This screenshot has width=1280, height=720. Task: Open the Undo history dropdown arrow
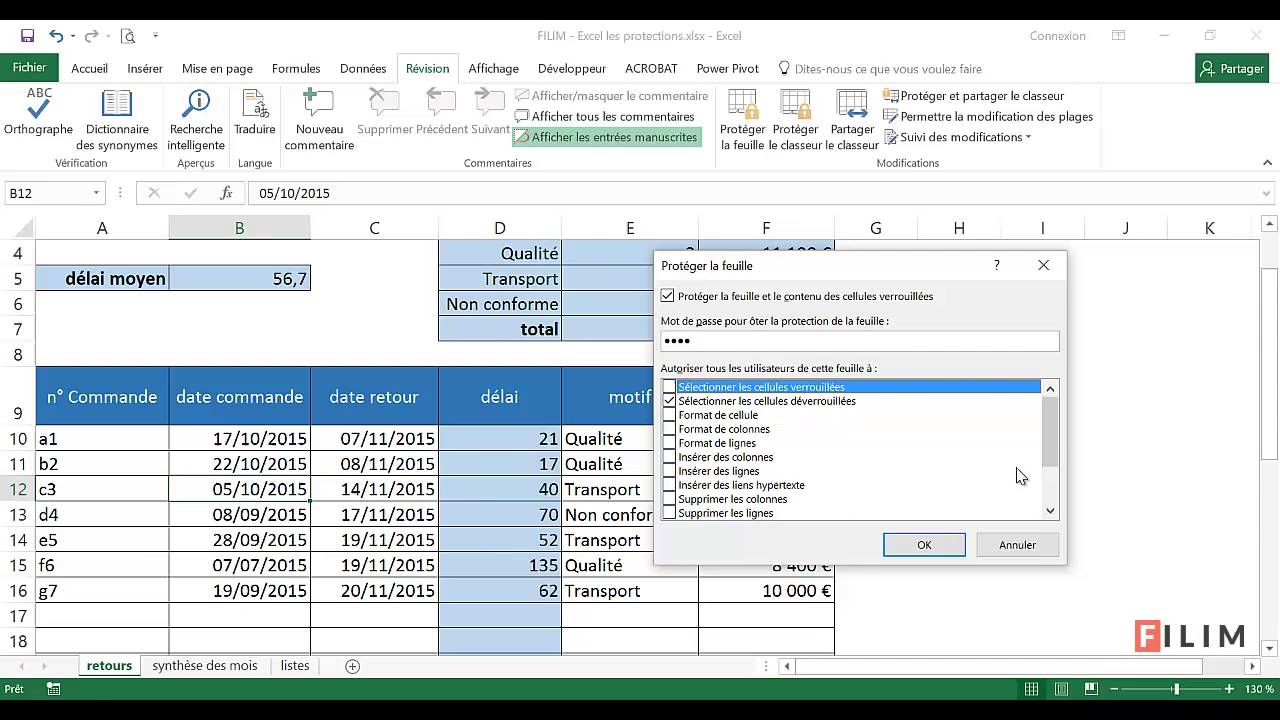pyautogui.click(x=73, y=37)
